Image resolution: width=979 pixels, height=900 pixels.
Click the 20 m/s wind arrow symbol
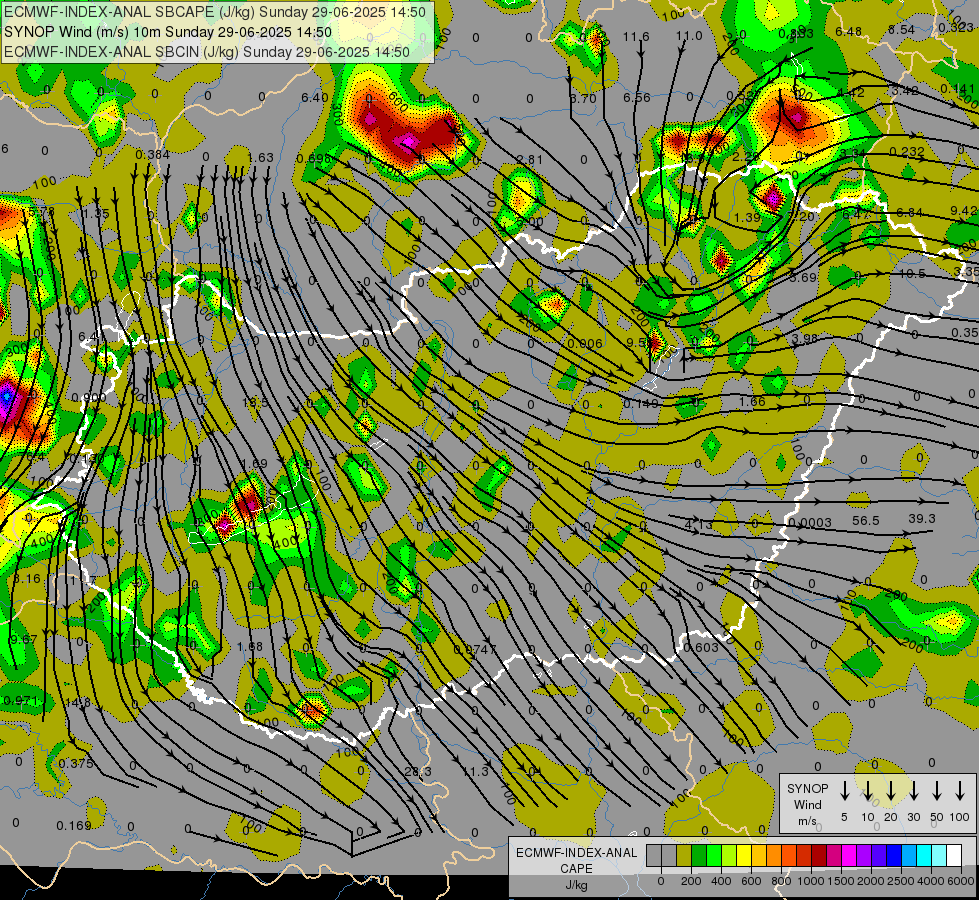pos(891,791)
